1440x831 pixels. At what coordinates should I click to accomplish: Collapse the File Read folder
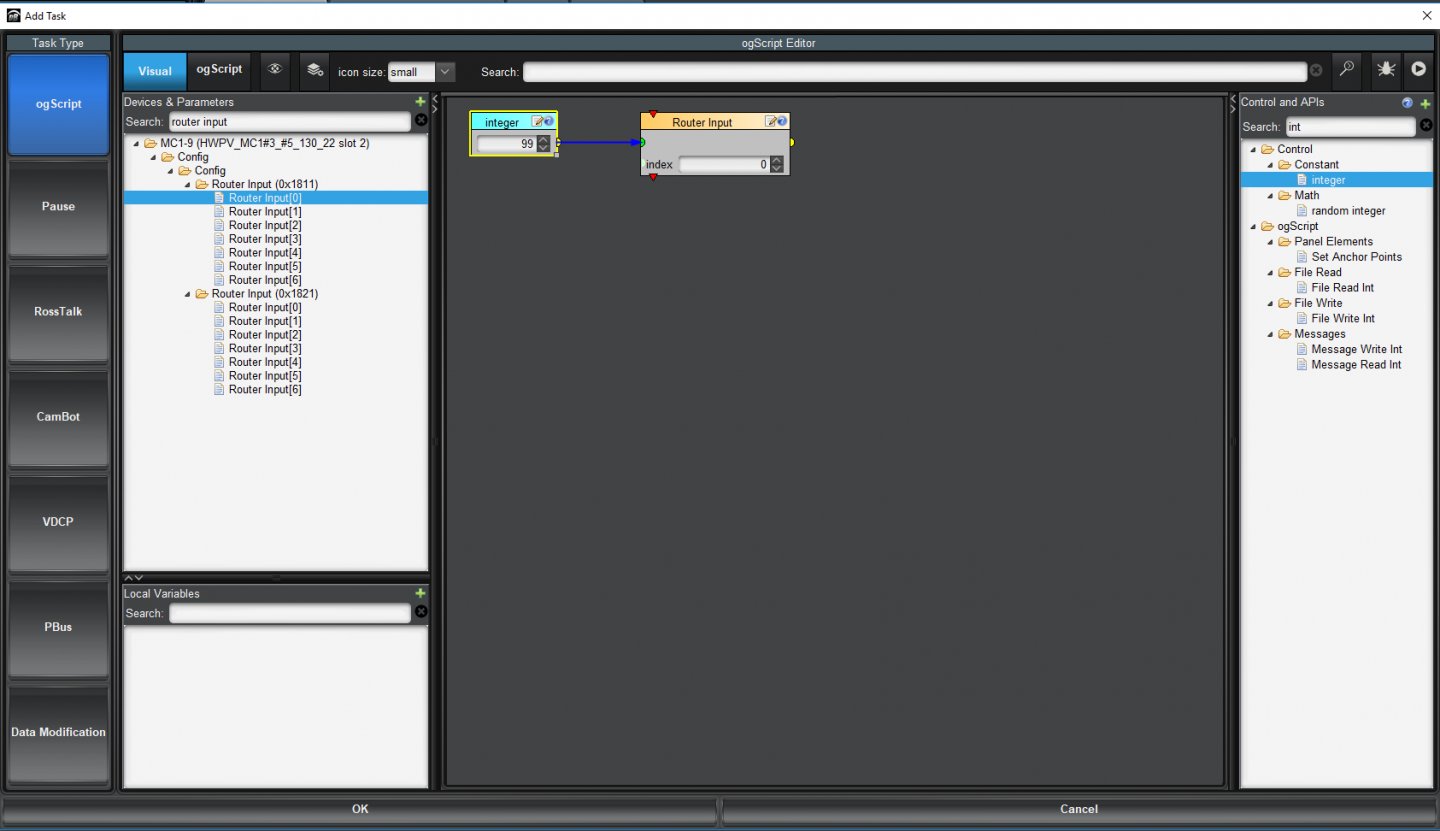[x=1270, y=273]
